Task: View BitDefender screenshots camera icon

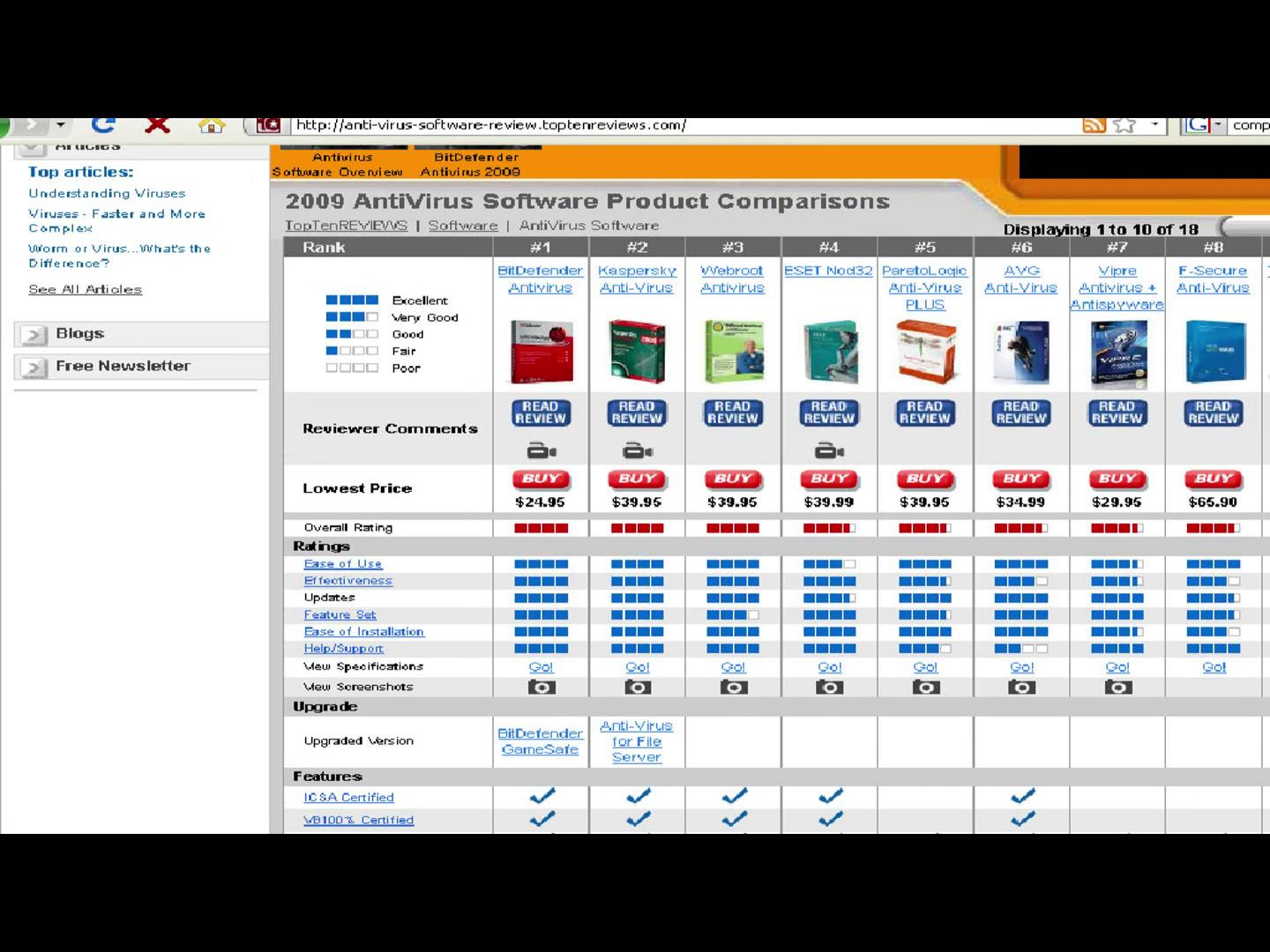Action: pyautogui.click(x=542, y=687)
